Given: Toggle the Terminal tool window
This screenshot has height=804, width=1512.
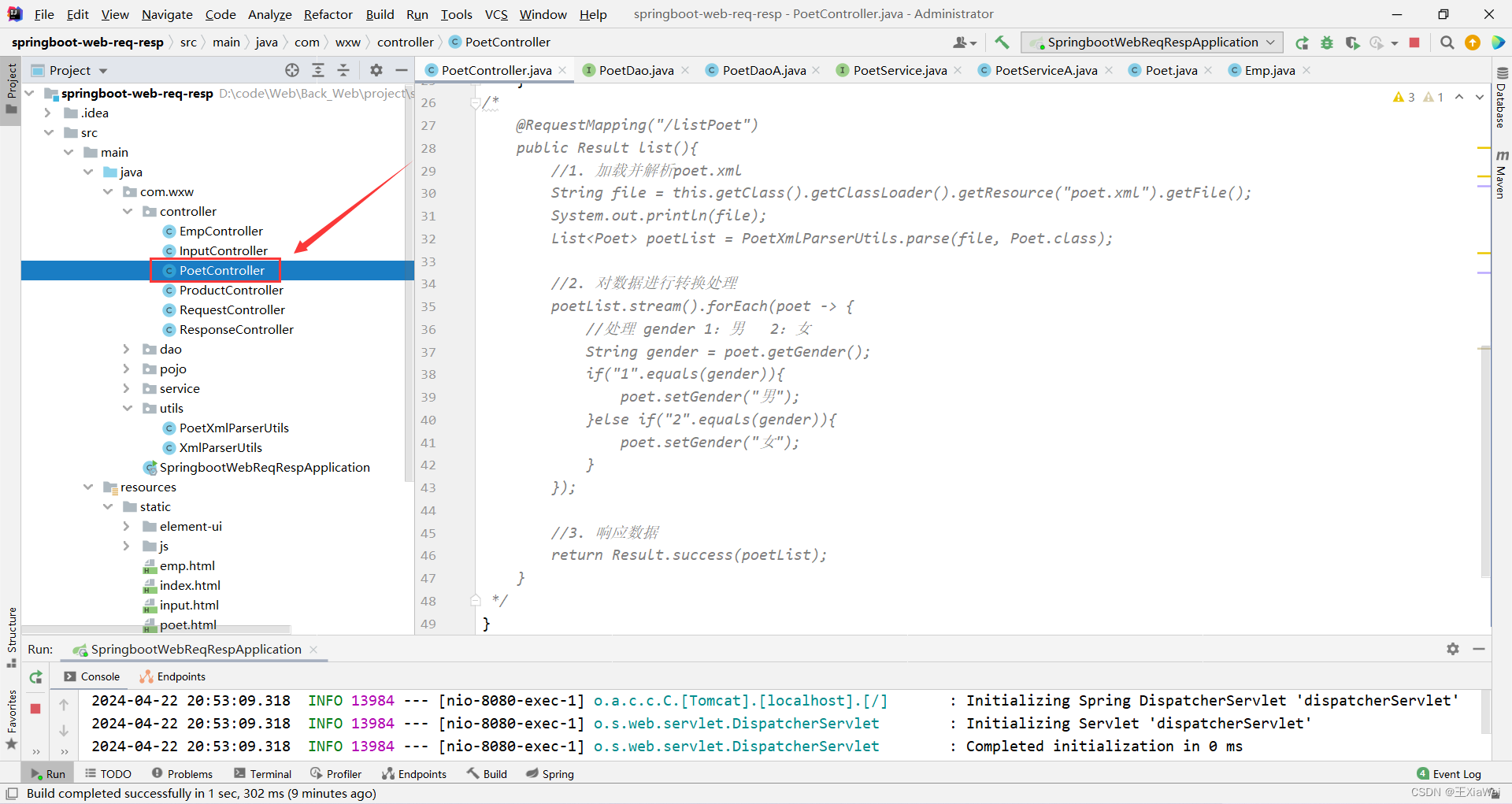Looking at the screenshot, I should point(263,774).
